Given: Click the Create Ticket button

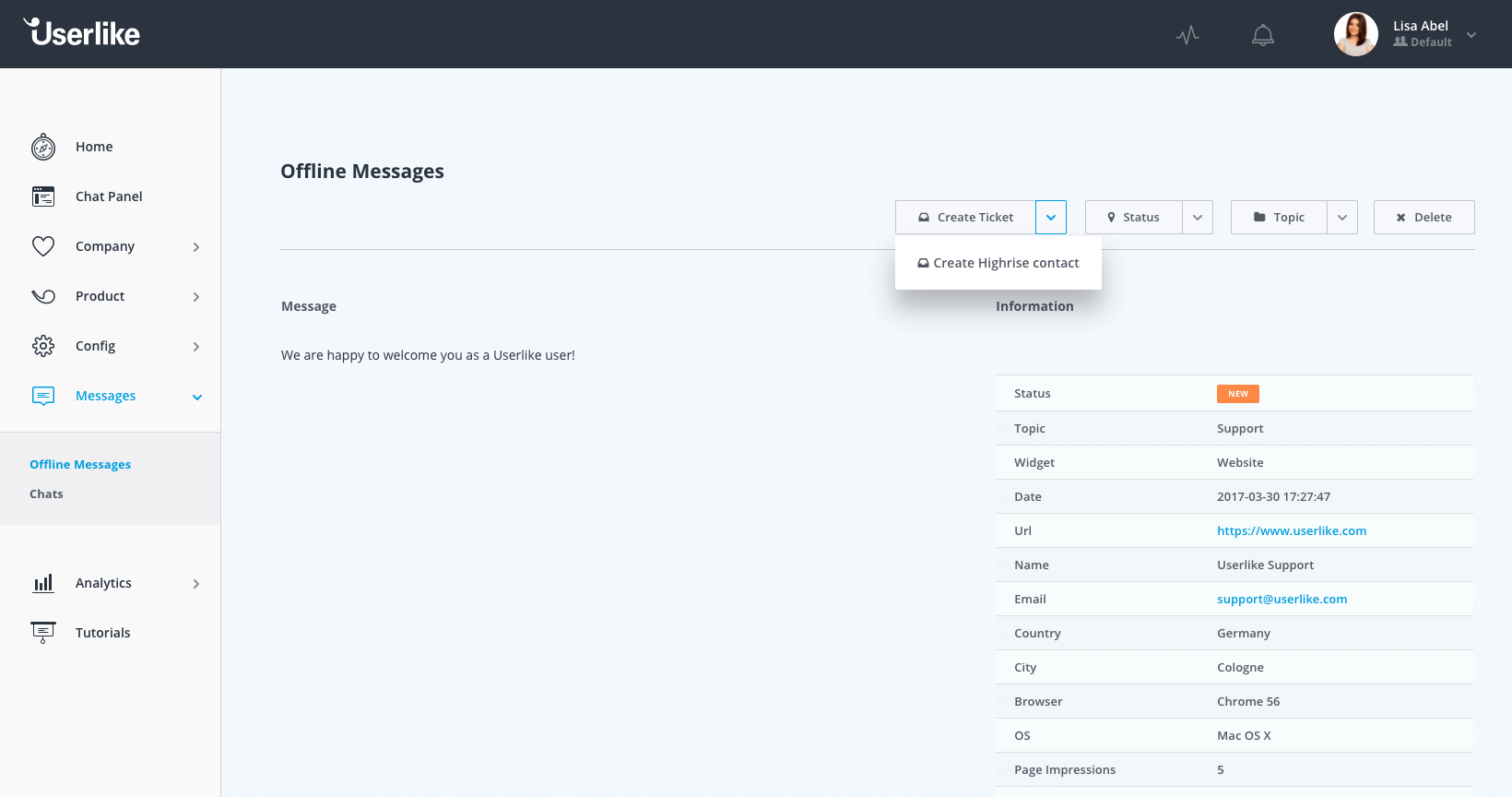Looking at the screenshot, I should [x=965, y=217].
